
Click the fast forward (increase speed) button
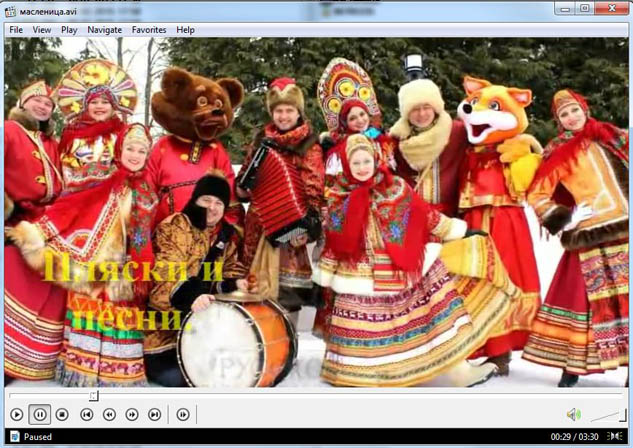tap(132, 415)
